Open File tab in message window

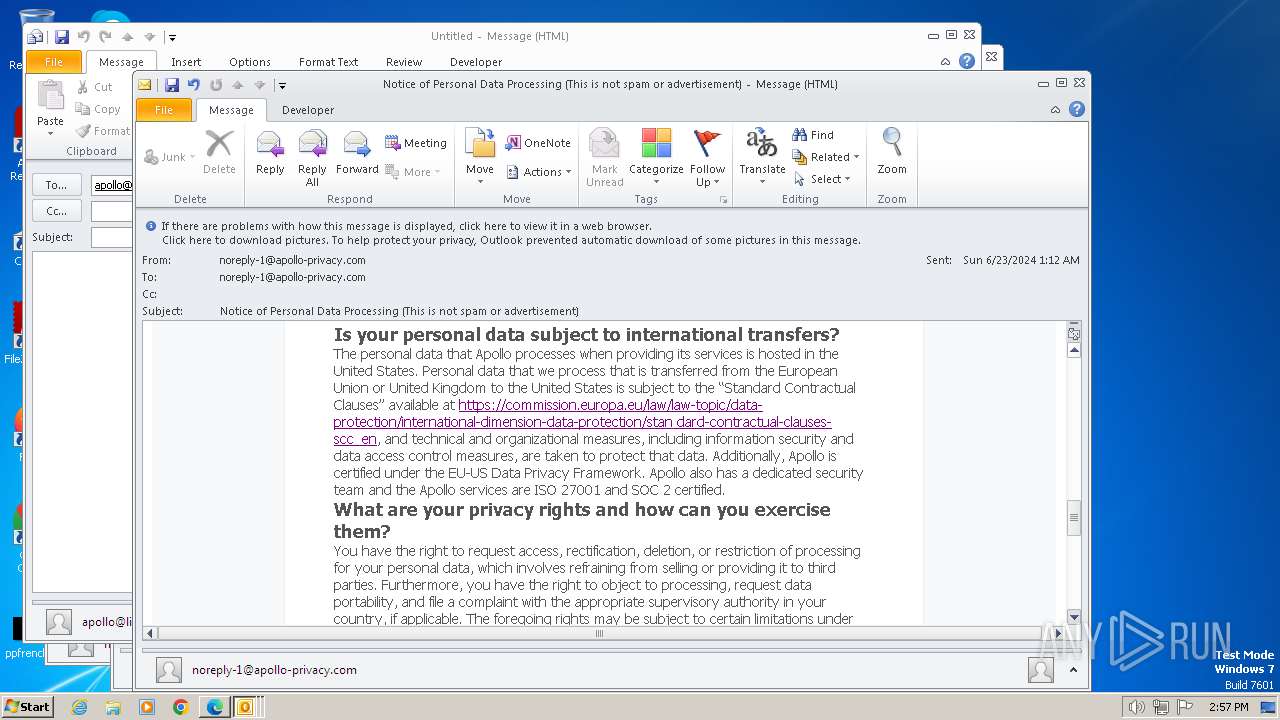(164, 110)
